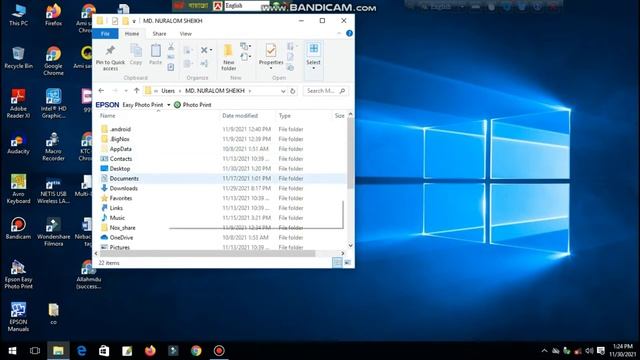The image size is (640, 360).
Task: Refresh the folder view in the address bar
Action: point(293,91)
